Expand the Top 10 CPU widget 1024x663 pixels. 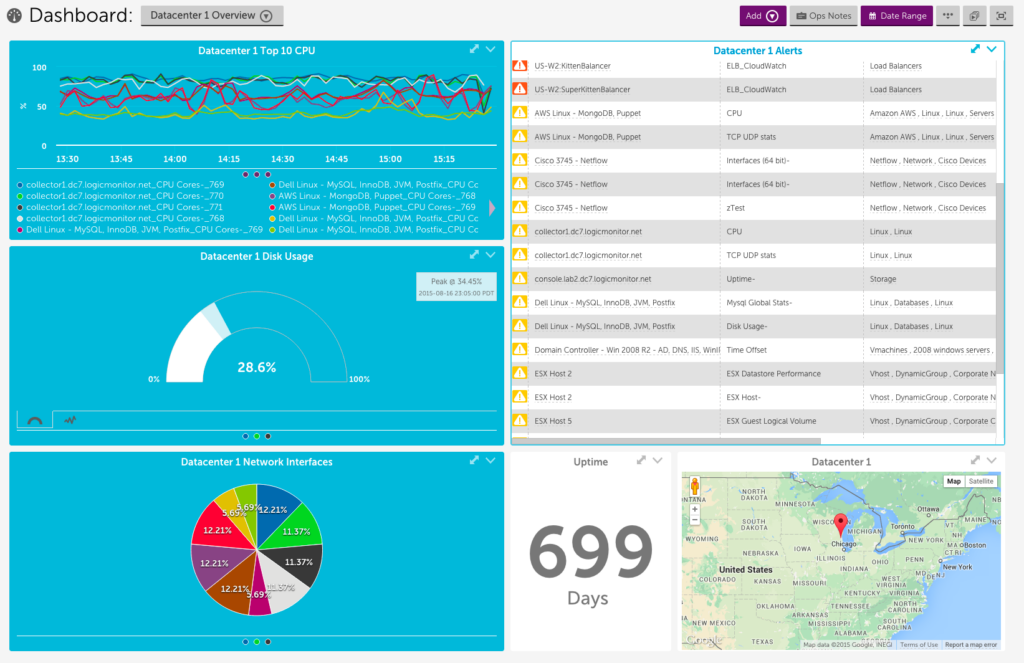click(x=475, y=49)
